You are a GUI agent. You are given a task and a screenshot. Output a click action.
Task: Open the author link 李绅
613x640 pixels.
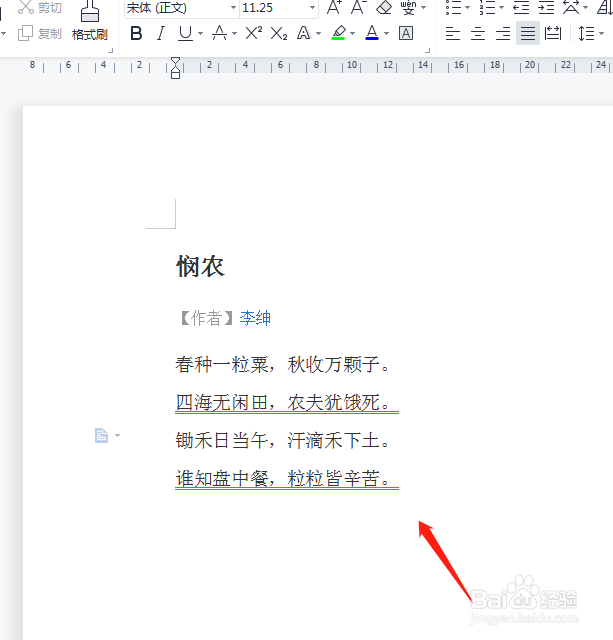point(255,318)
